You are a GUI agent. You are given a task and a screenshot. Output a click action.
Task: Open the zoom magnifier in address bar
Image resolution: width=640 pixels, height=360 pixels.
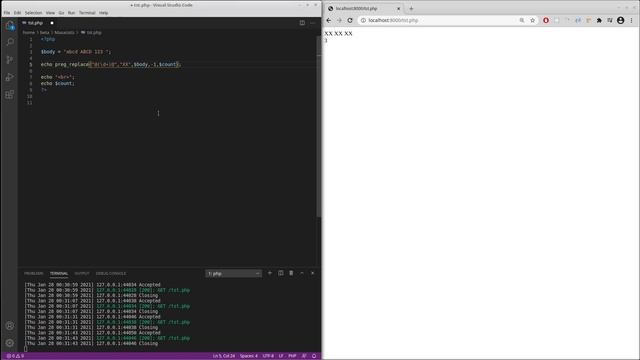tap(522, 20)
